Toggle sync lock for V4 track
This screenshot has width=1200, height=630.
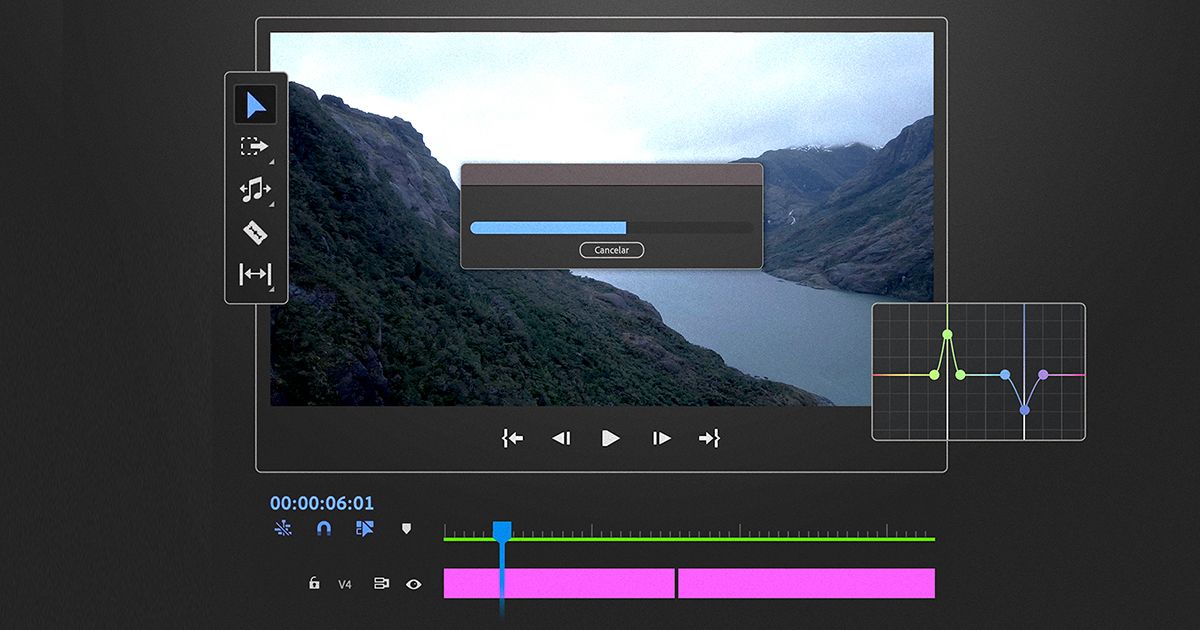pos(381,583)
